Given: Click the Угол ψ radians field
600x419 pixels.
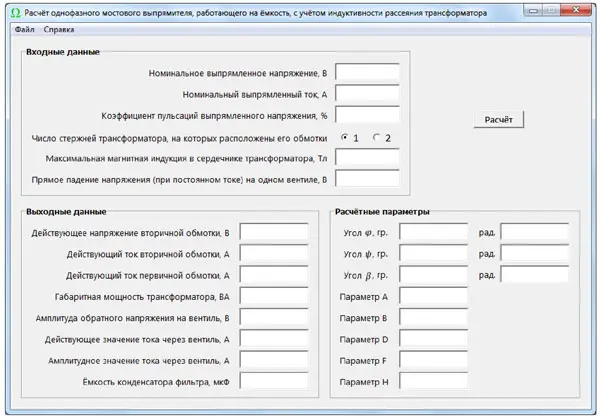Looking at the screenshot, I should (534, 254).
